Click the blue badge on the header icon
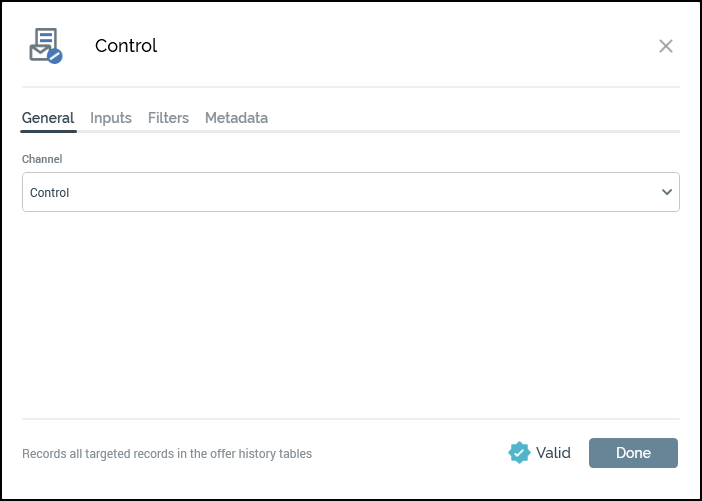This screenshot has height=501, width=702. [56, 57]
